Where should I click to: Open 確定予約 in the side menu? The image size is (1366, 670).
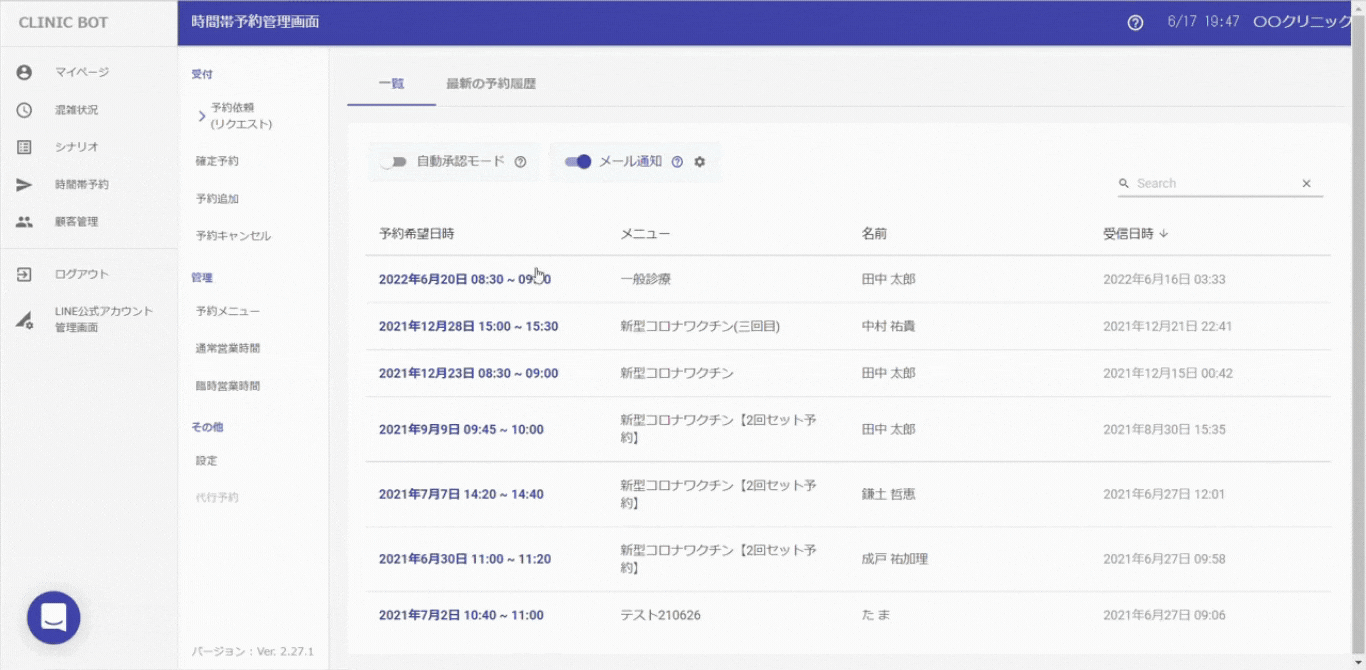(217, 161)
